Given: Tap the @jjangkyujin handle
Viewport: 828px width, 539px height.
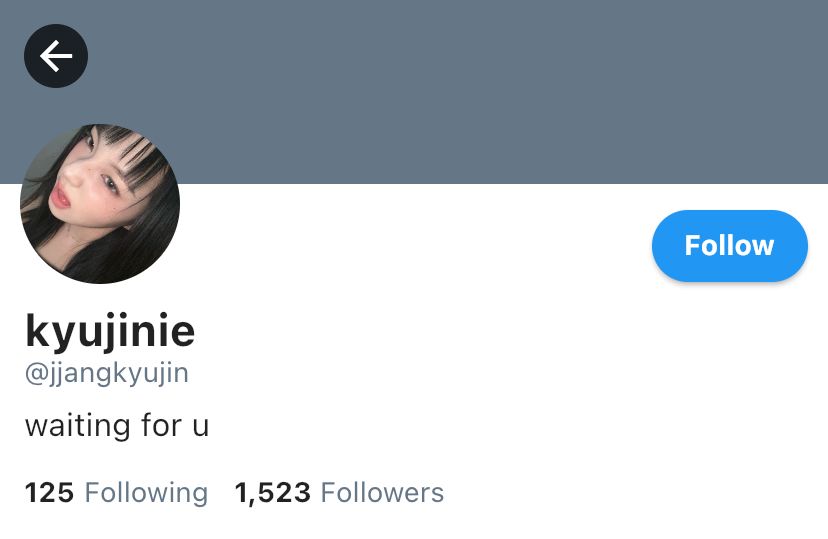Looking at the screenshot, I should point(107,373).
